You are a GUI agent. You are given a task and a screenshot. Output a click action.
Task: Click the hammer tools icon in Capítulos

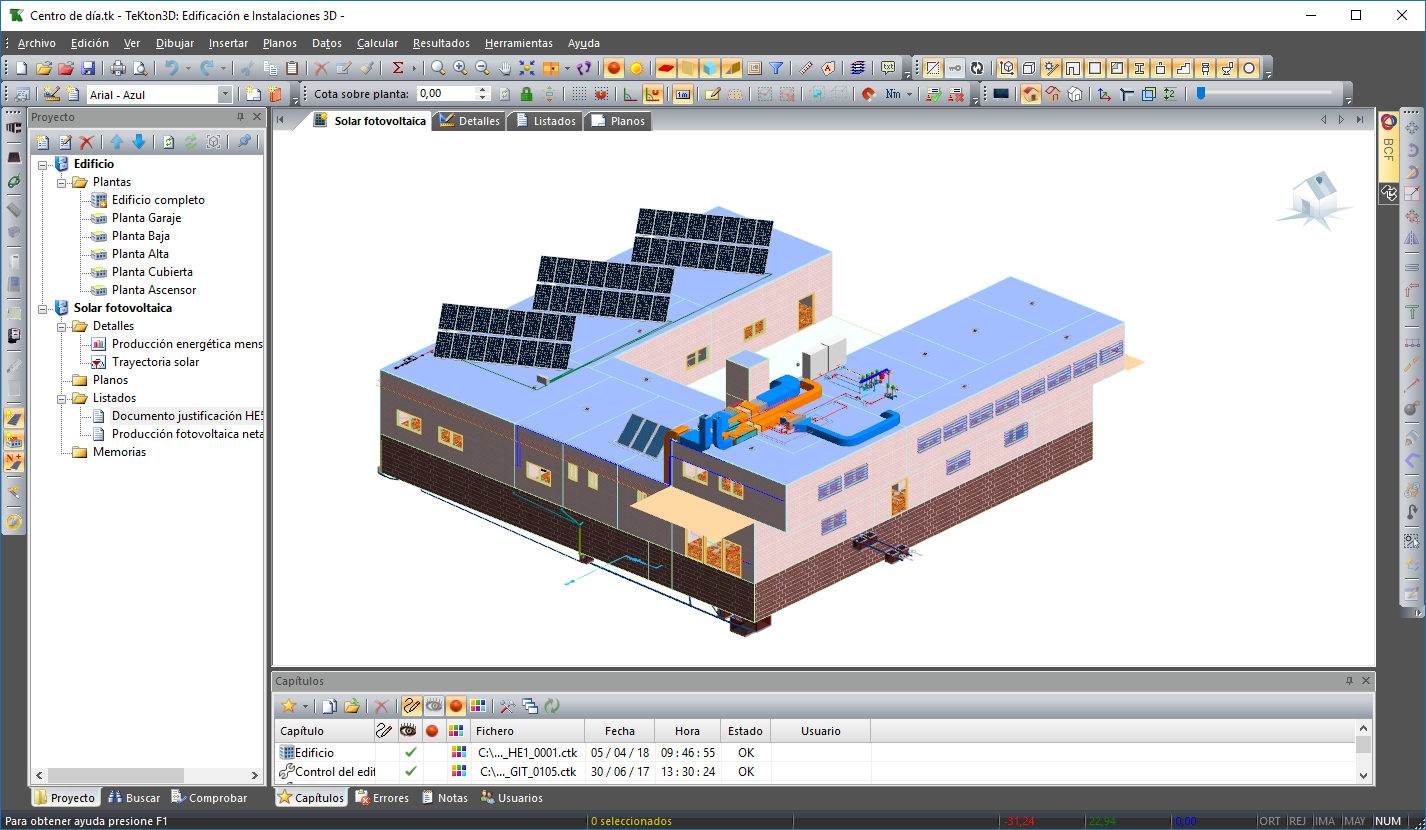coord(508,706)
